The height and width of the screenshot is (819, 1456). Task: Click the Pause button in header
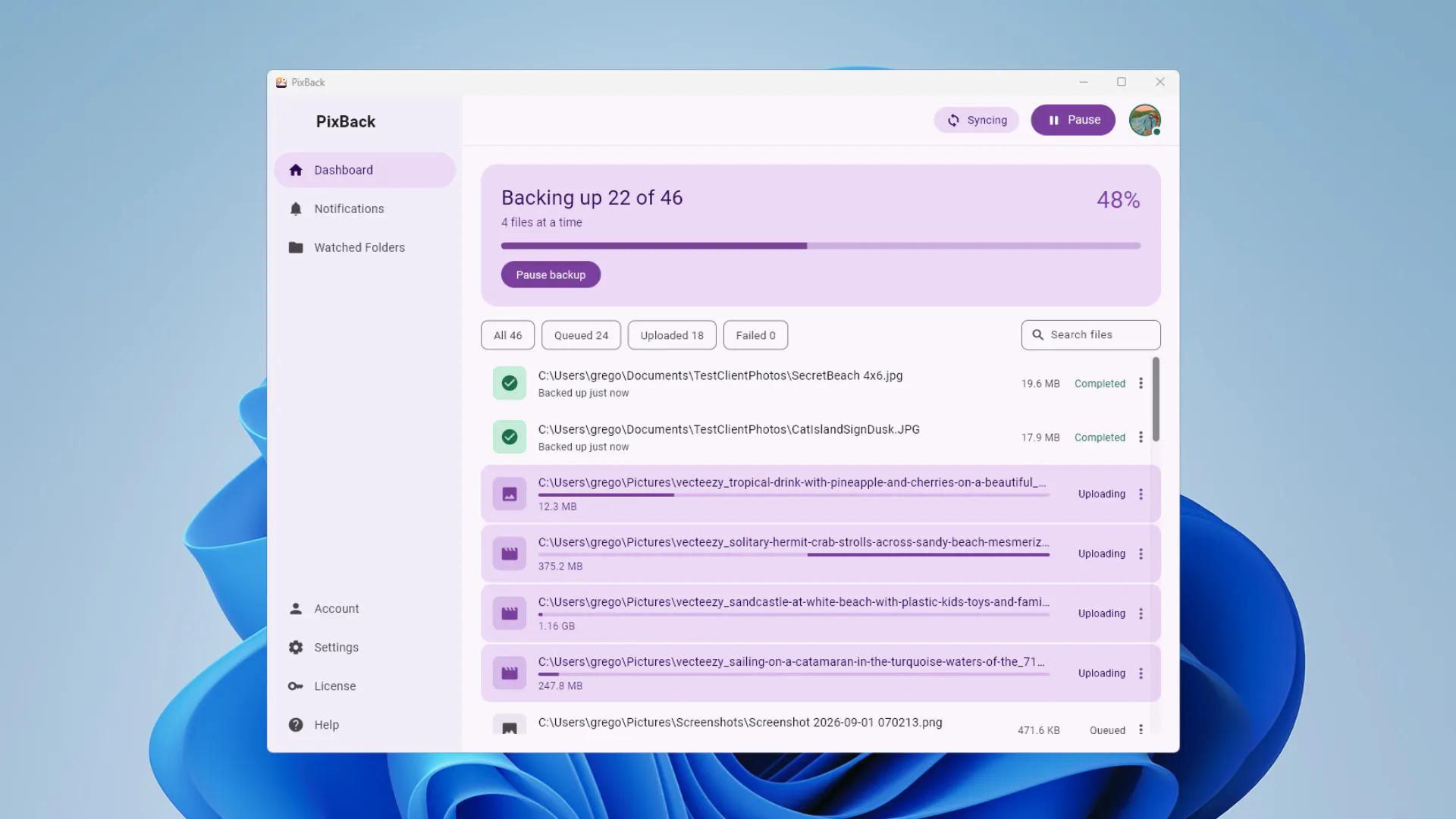(x=1073, y=120)
